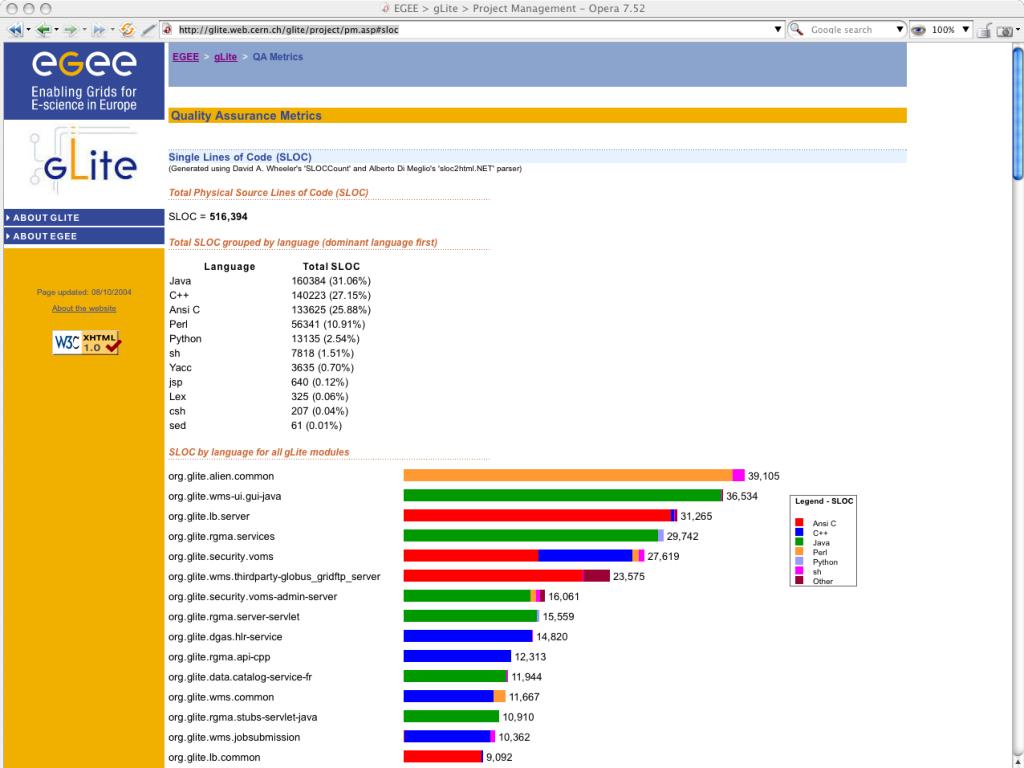Go back with the green Back arrow
Image resolution: width=1024 pixels, height=768 pixels.
[43, 29]
